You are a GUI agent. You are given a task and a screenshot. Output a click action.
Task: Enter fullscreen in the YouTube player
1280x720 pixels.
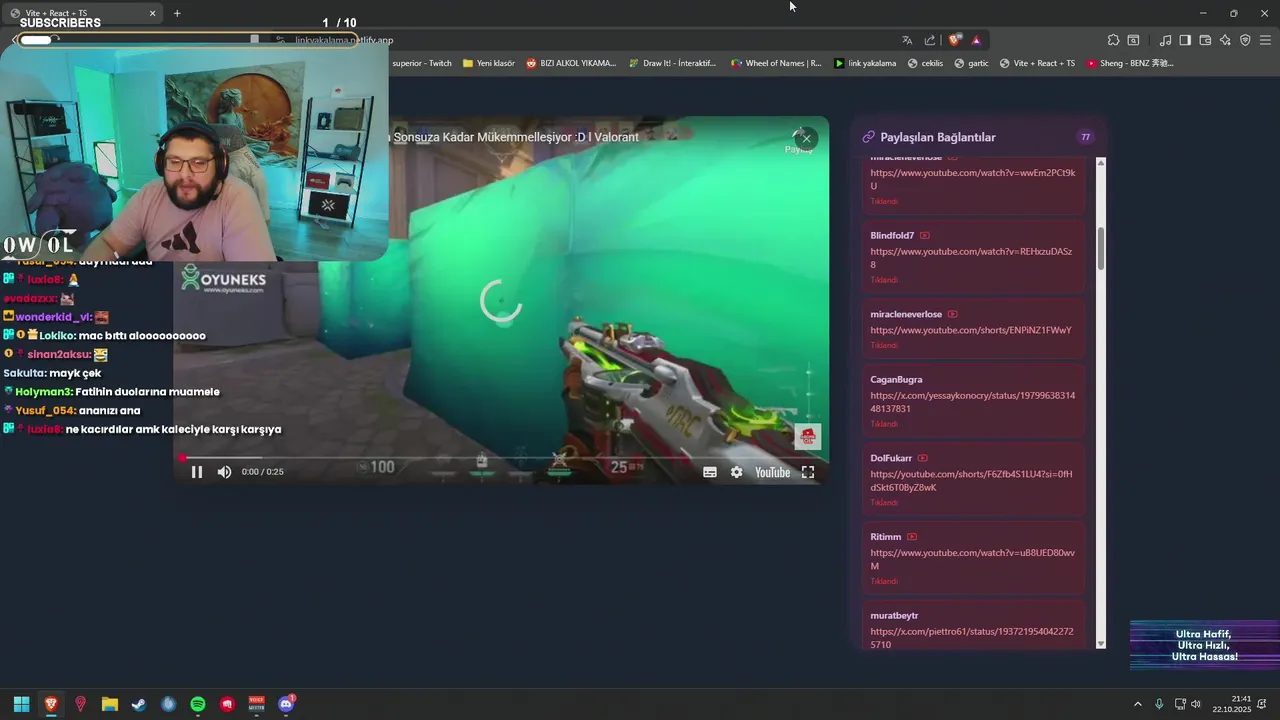pos(808,472)
